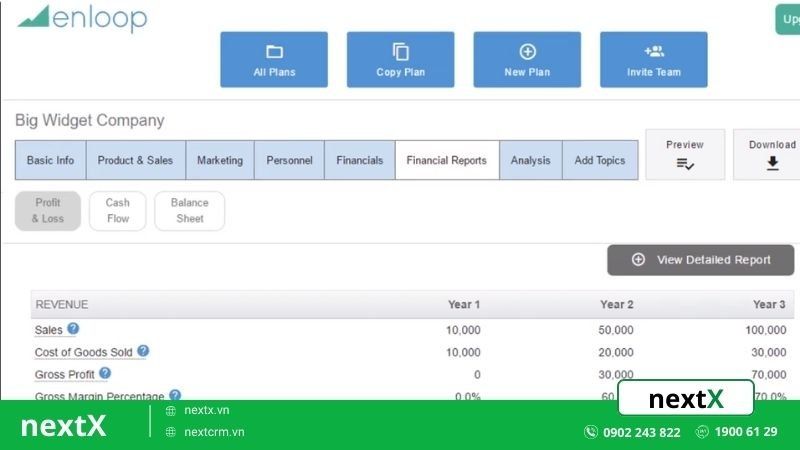This screenshot has width=800, height=450.
Task: Click the Copy Plan duplicate icon
Action: point(401,52)
